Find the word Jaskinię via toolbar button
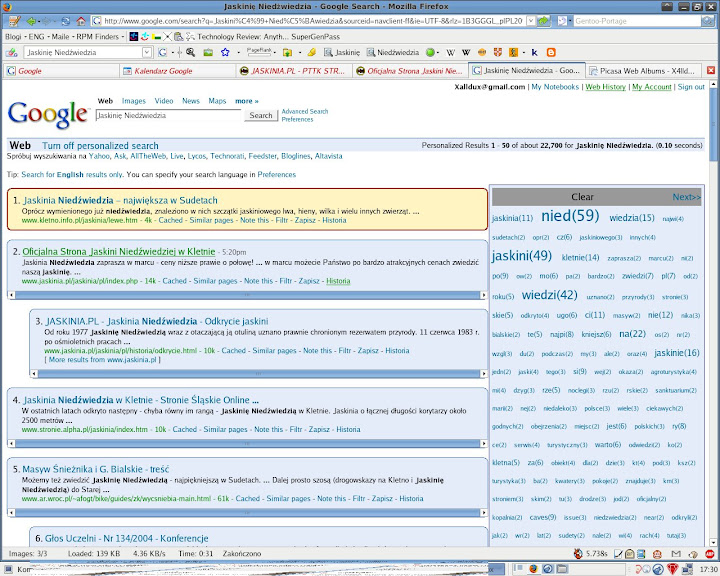 tap(342, 52)
